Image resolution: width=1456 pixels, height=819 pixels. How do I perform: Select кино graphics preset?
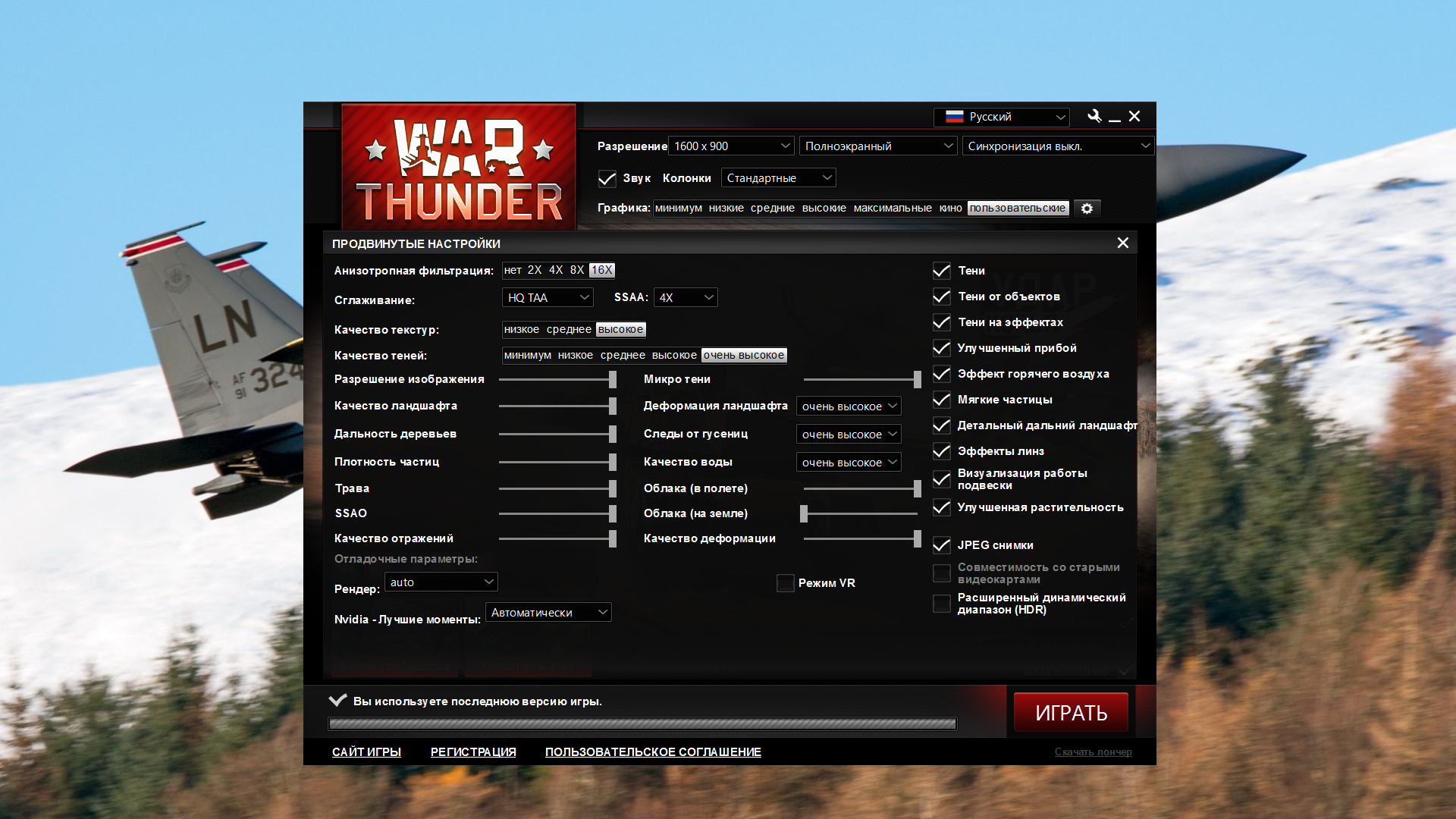tap(950, 208)
